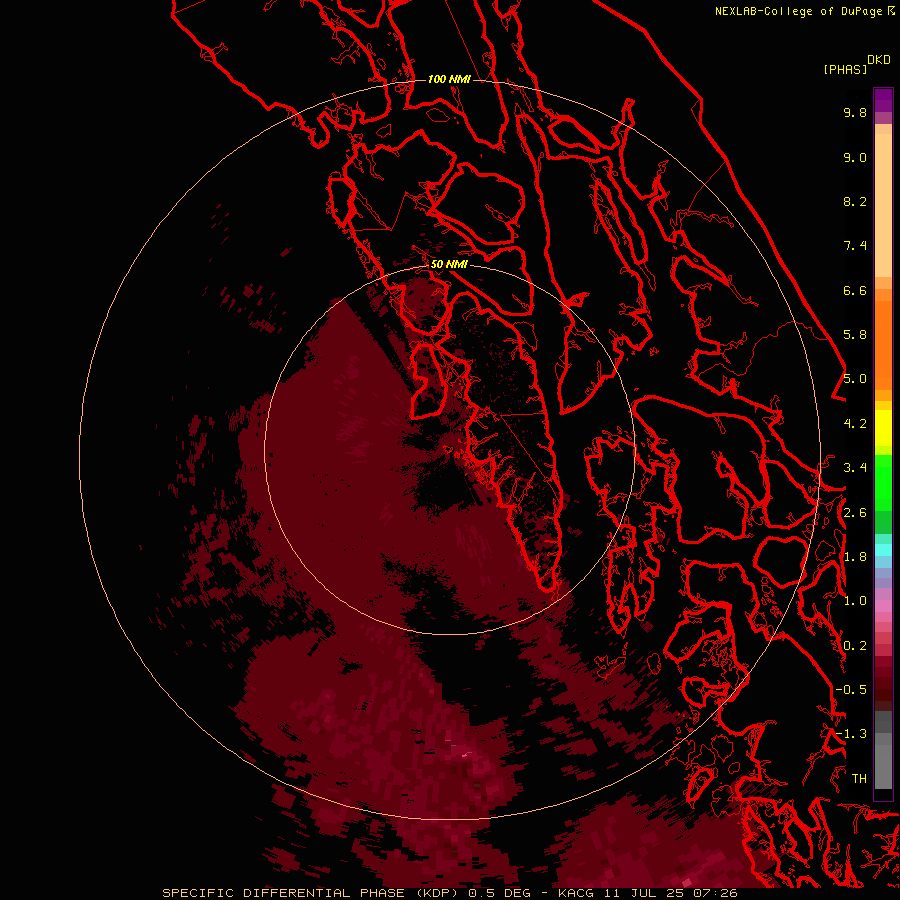Click the 100 NMI range ring label
Image resolution: width=900 pixels, height=900 pixels.
coord(449,79)
